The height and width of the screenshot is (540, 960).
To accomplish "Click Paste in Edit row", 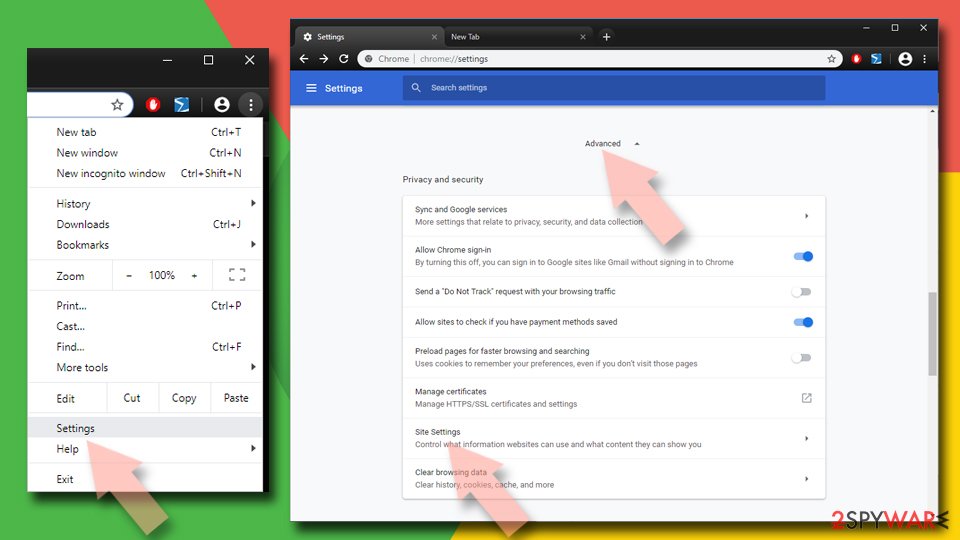I will [x=236, y=398].
